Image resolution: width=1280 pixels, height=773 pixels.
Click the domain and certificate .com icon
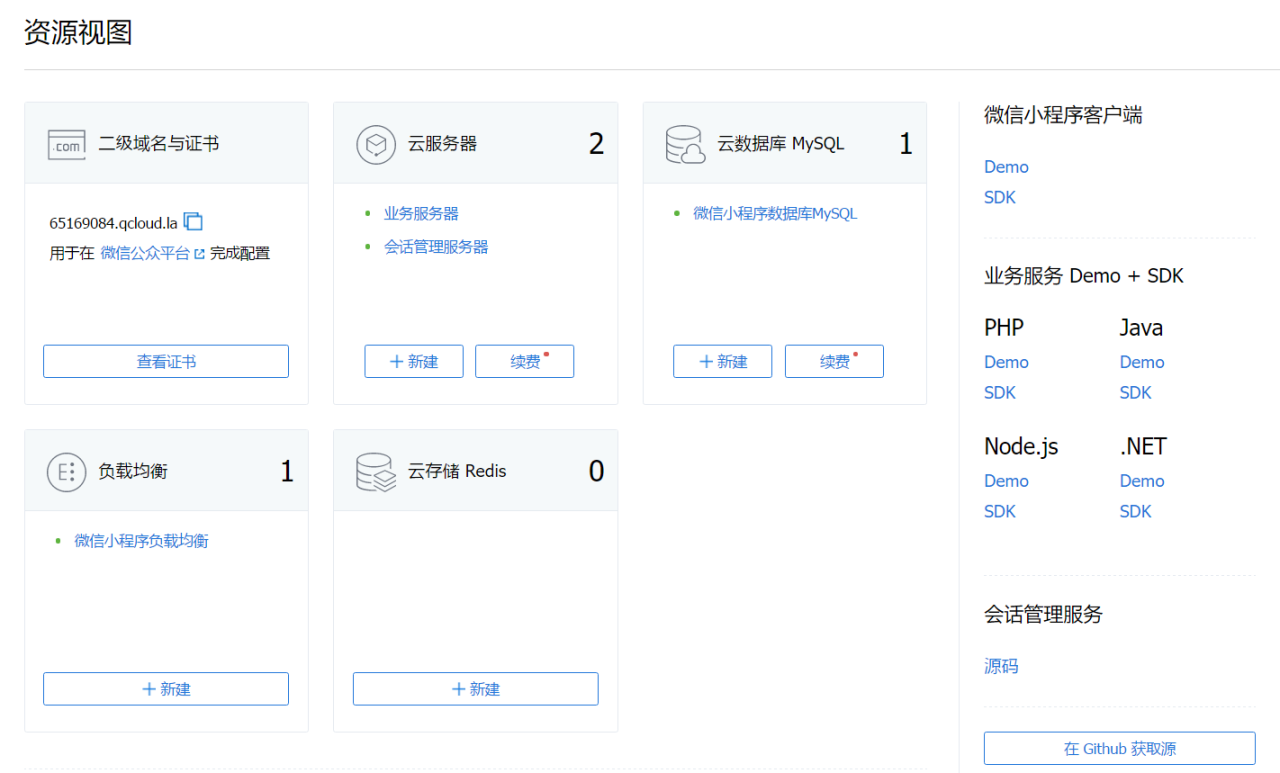pyautogui.click(x=67, y=144)
